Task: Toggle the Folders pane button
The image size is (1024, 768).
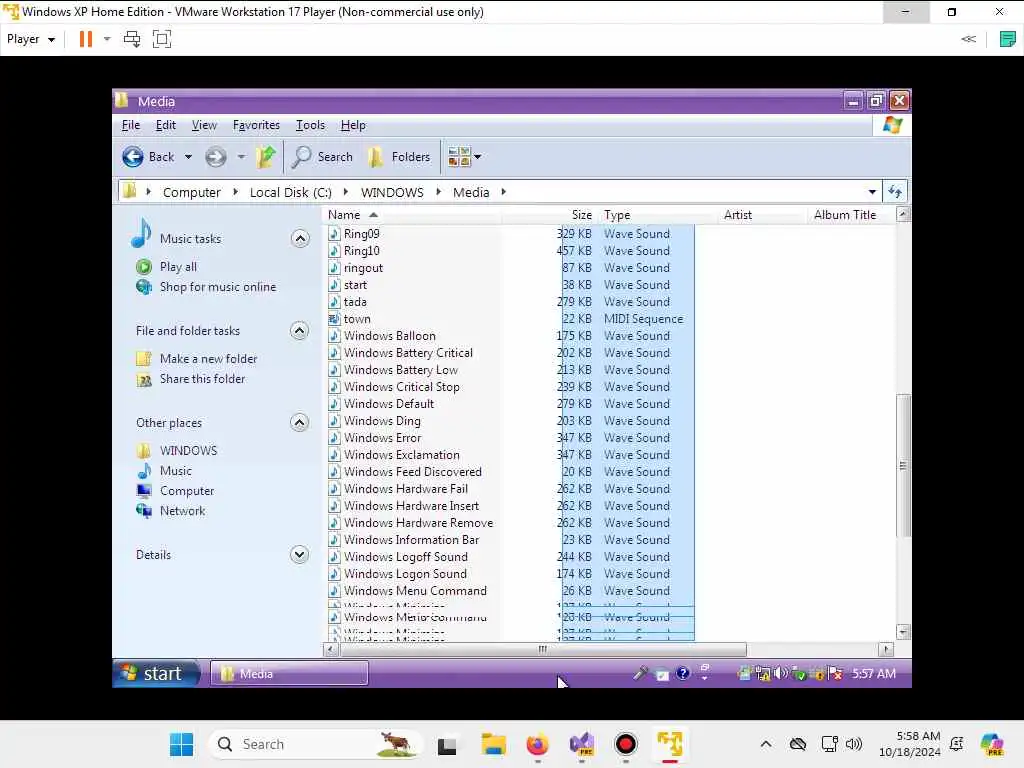Action: click(399, 157)
